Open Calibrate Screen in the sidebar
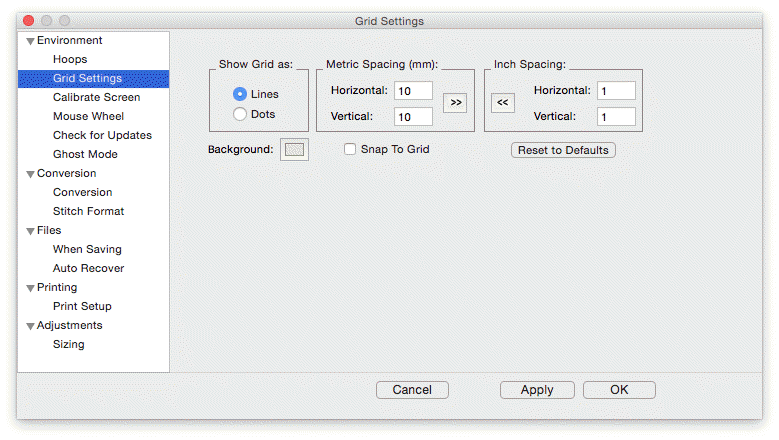The image size is (779, 440). pos(96,98)
